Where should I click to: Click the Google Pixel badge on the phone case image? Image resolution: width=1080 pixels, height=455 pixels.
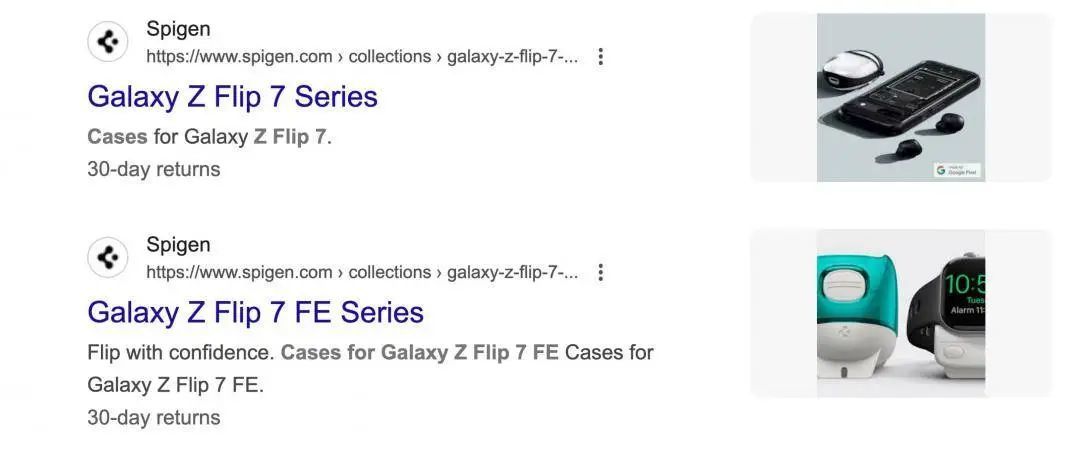point(957,170)
